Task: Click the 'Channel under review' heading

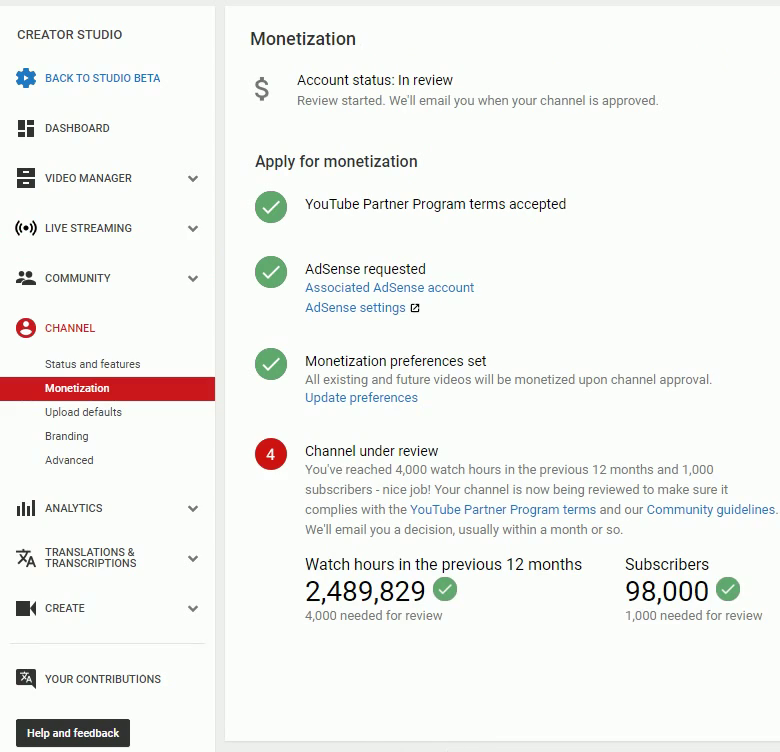Action: click(x=372, y=451)
